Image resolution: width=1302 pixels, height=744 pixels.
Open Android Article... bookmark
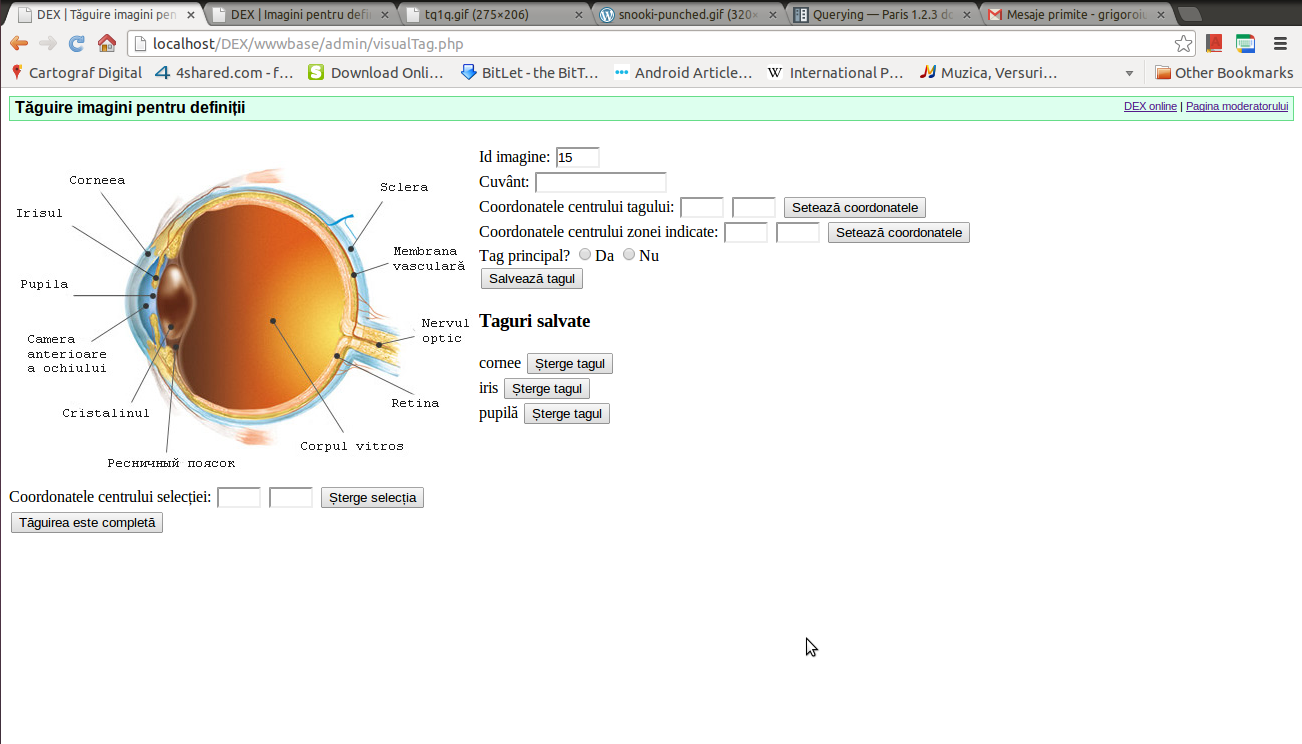point(683,72)
